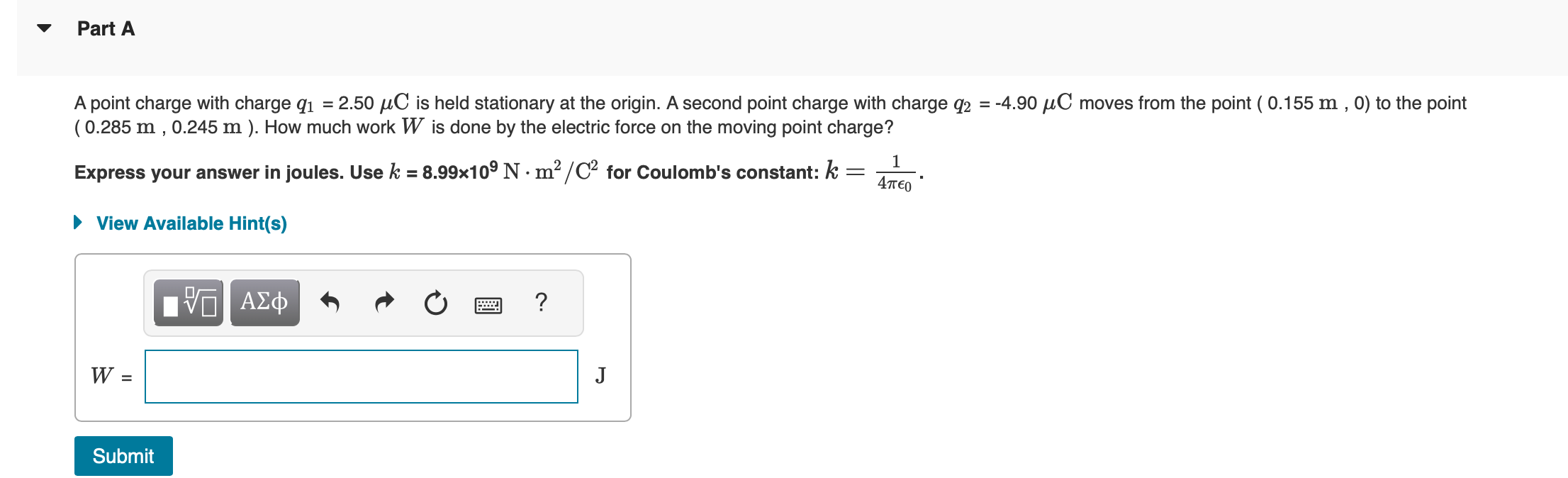Click inside the W answer field
Viewport: 1568px width, 478px height.
360,377
